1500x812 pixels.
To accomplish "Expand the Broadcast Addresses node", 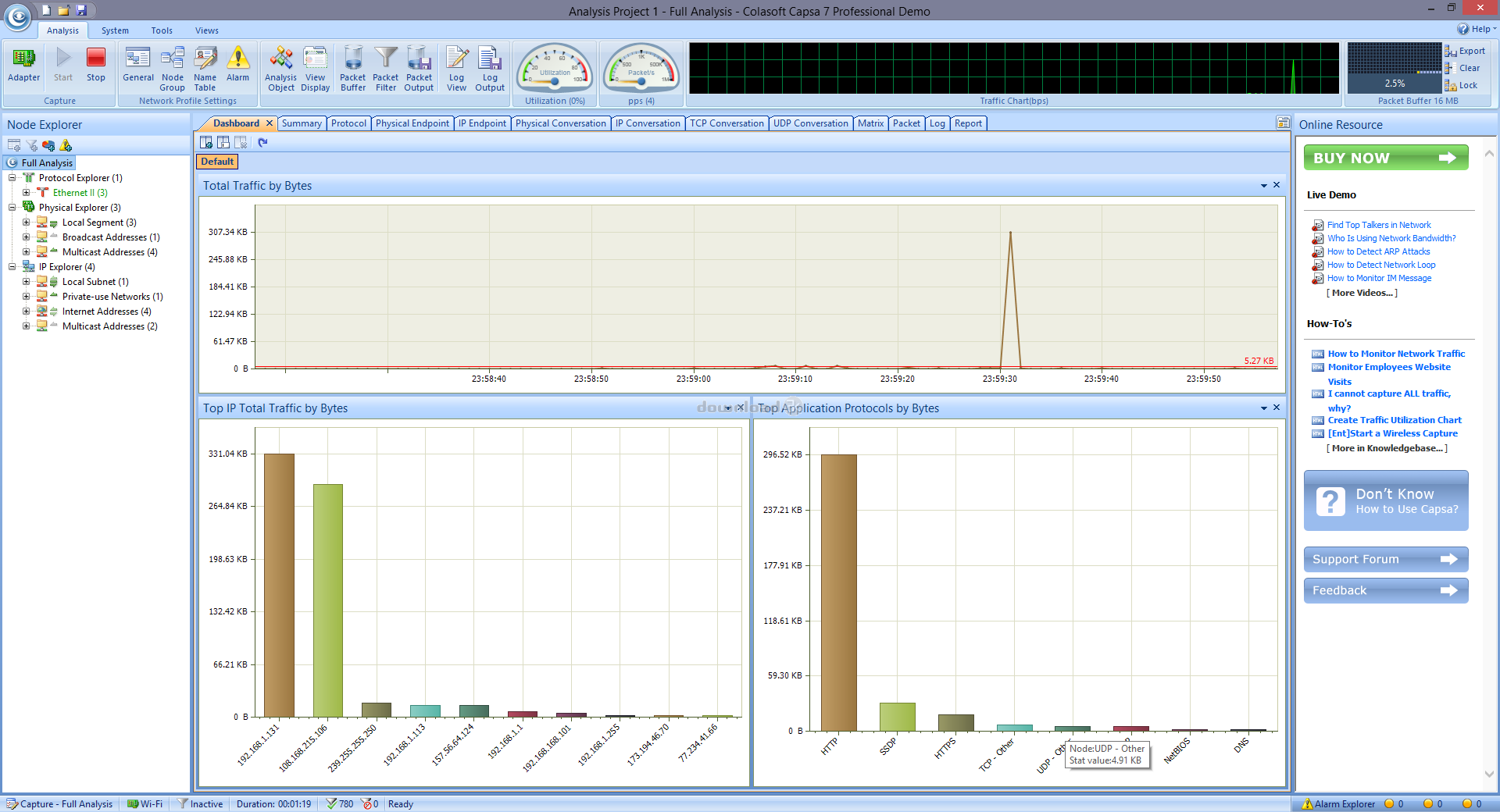I will pyautogui.click(x=26, y=237).
